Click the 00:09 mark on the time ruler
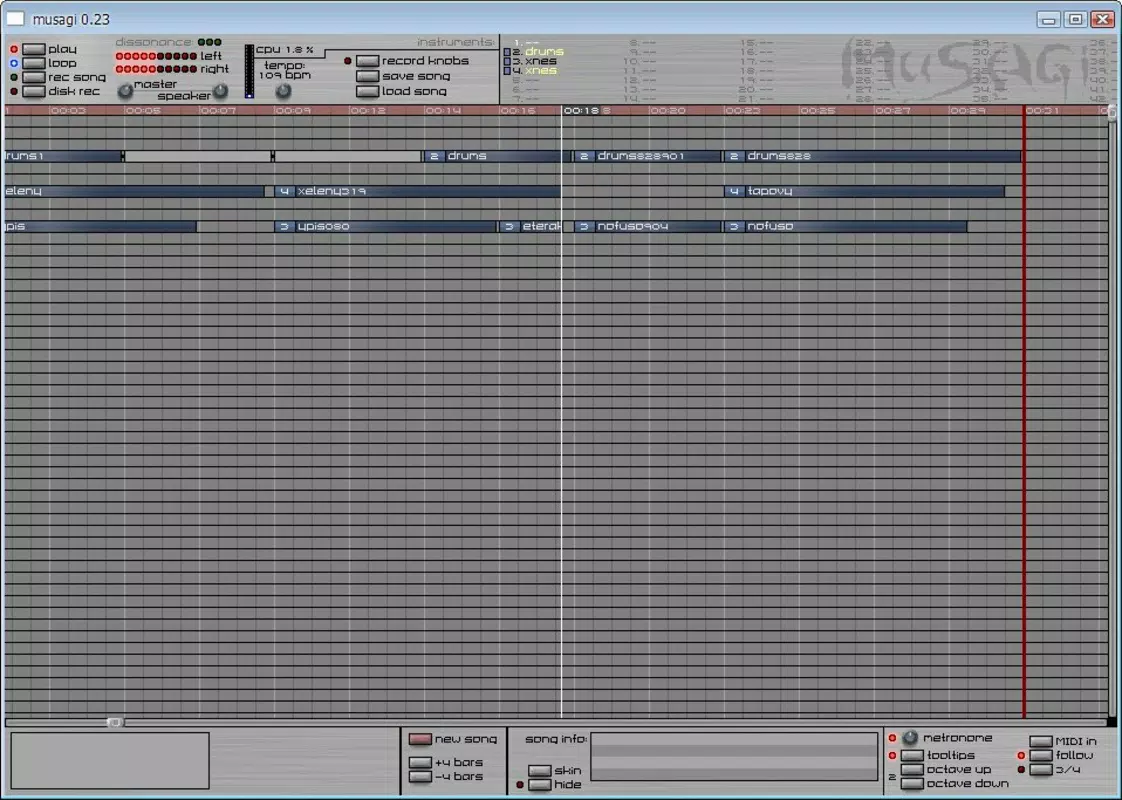The width and height of the screenshot is (1122, 800). pos(293,110)
